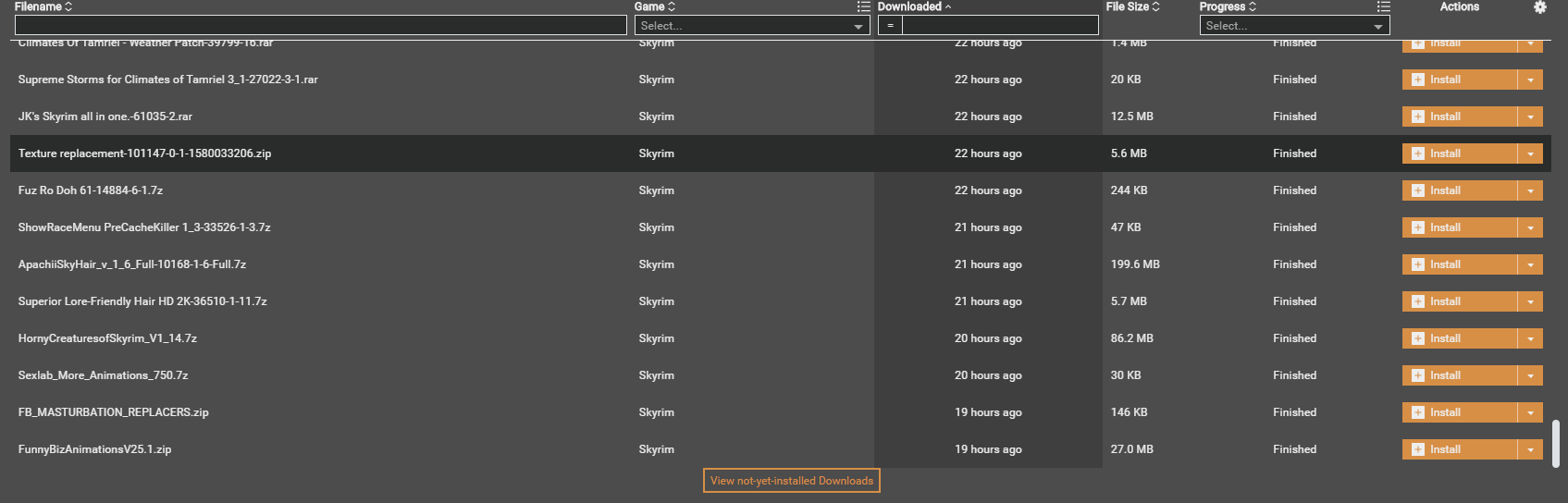Sort downloads by File Size
The height and width of the screenshot is (503, 1568).
[1155, 6]
